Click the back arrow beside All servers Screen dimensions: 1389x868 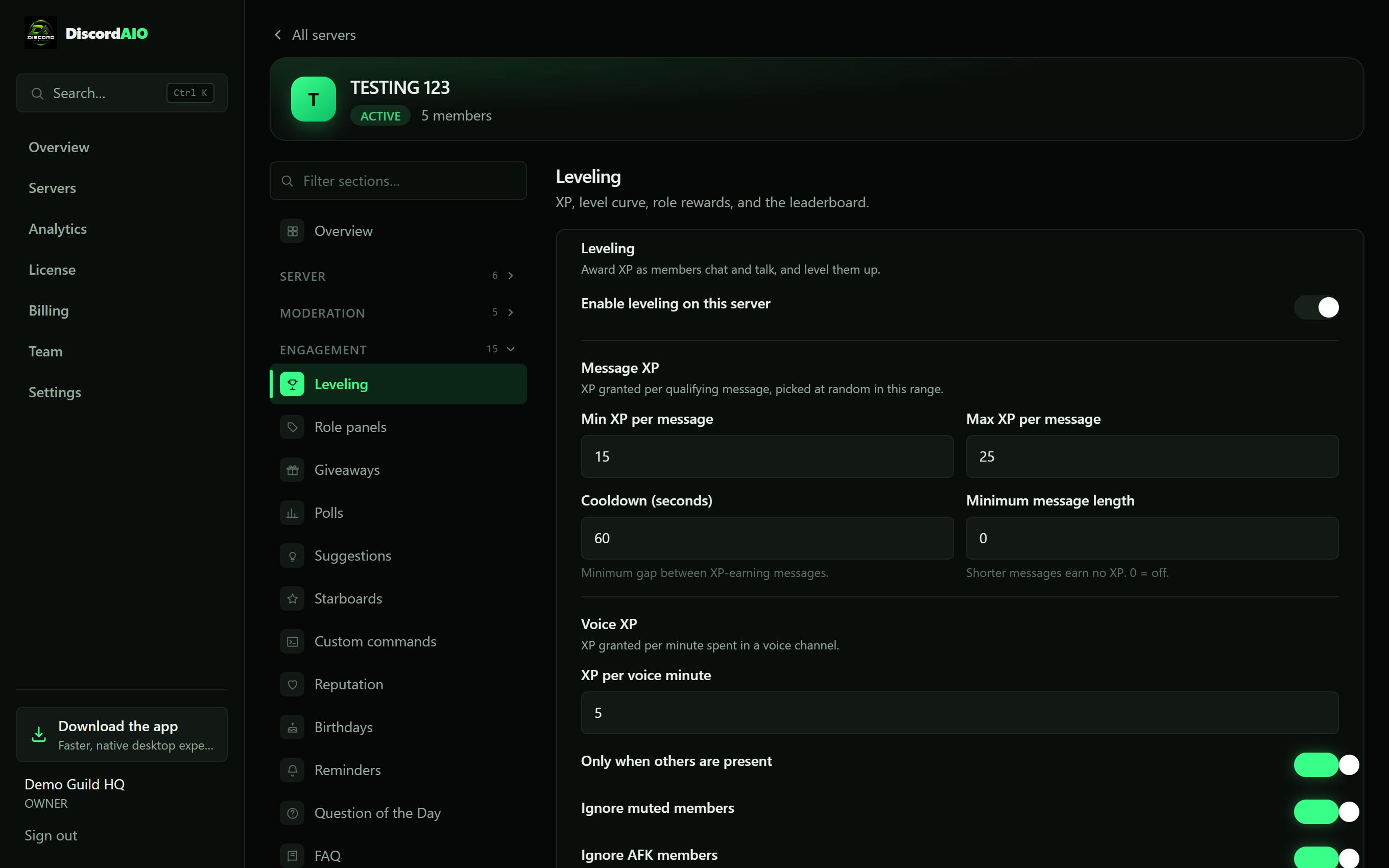(278, 35)
